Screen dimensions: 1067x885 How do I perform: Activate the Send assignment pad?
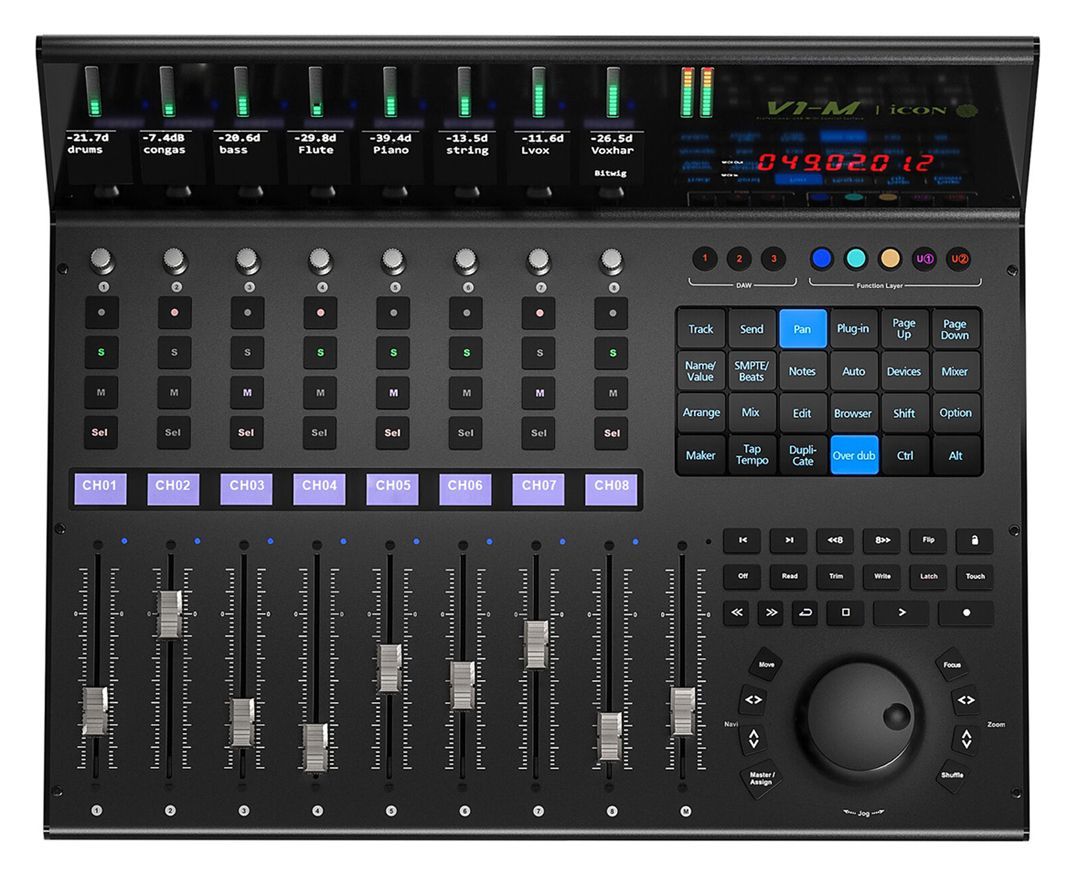(751, 329)
